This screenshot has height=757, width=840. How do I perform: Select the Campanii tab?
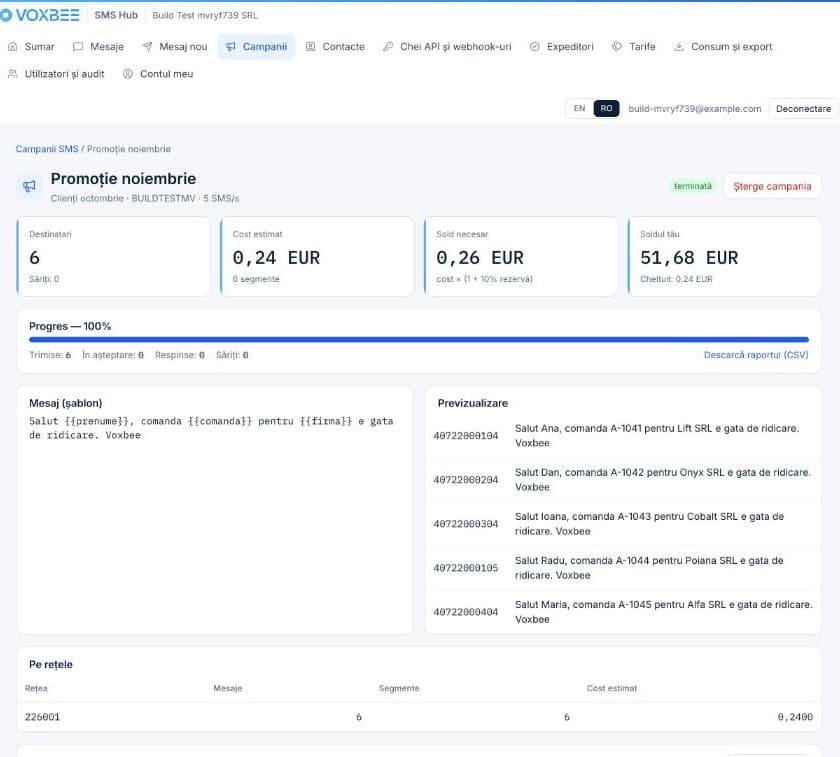[257, 47]
